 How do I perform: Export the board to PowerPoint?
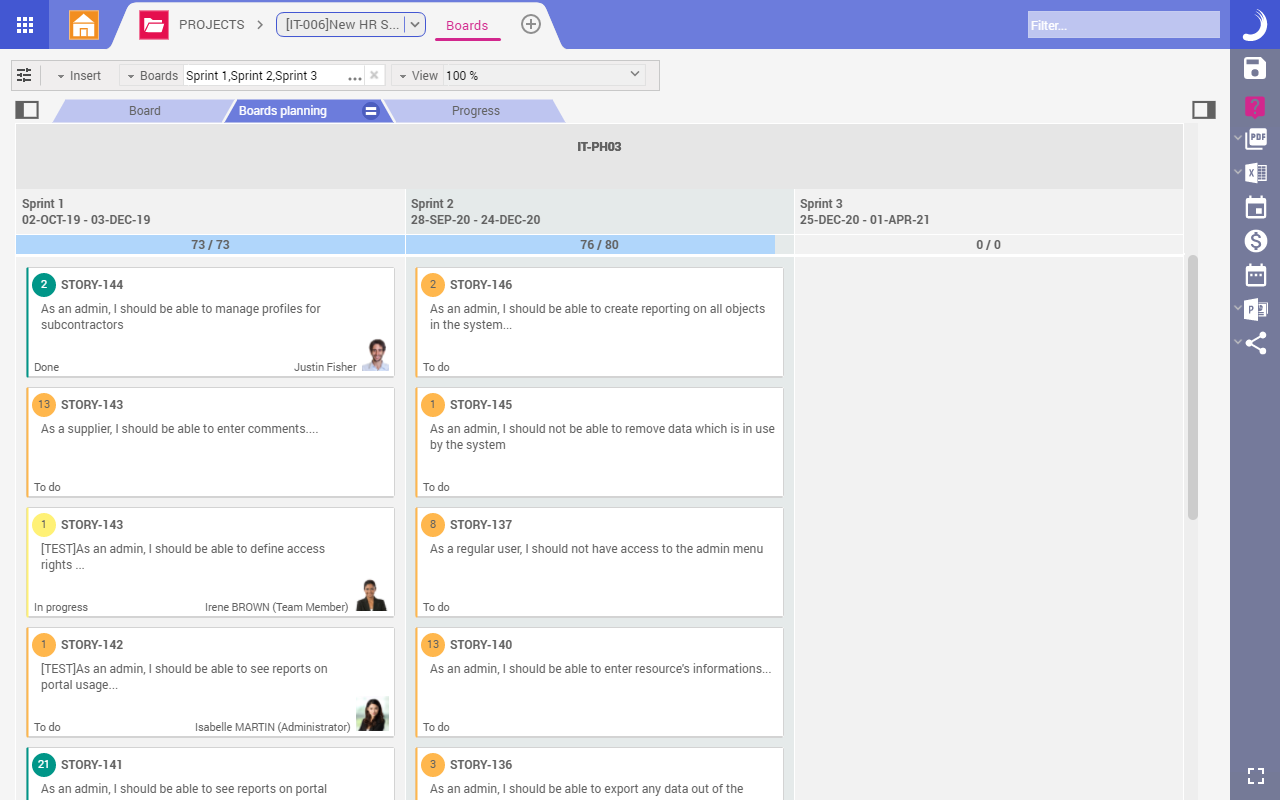(x=1256, y=308)
